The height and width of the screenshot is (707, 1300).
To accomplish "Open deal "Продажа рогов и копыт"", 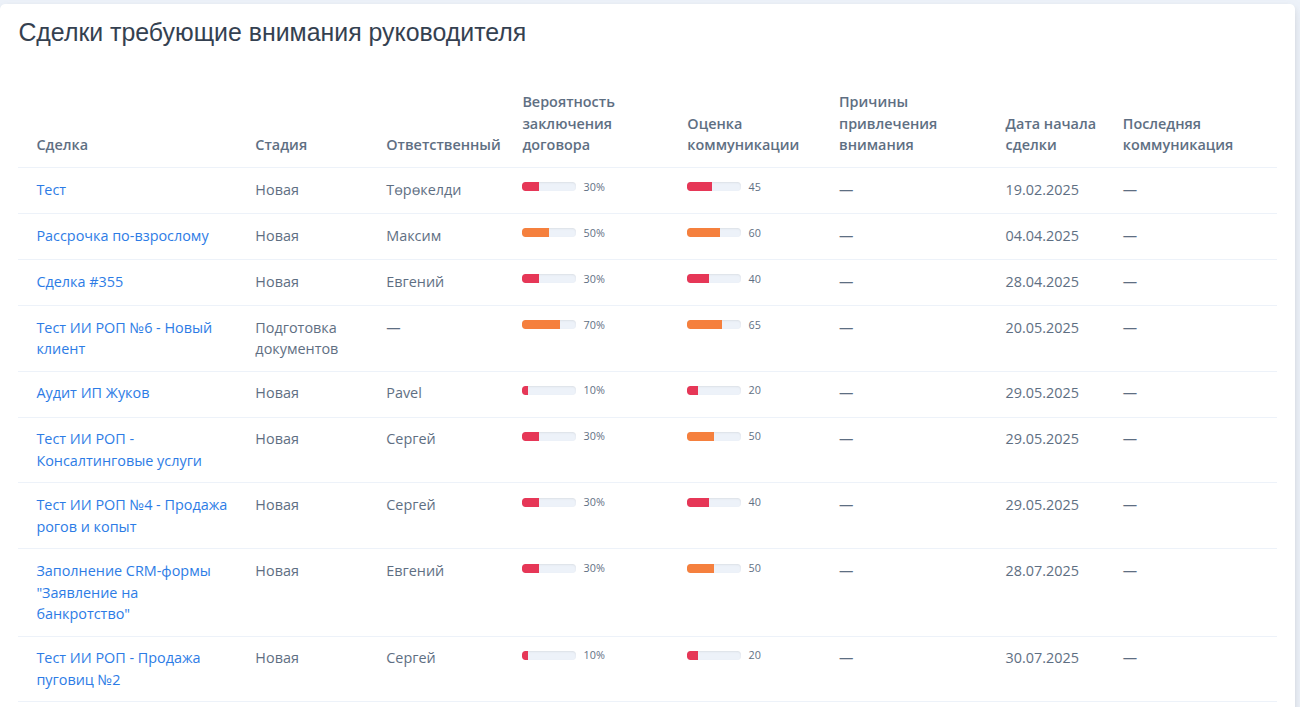I will (x=131, y=516).
